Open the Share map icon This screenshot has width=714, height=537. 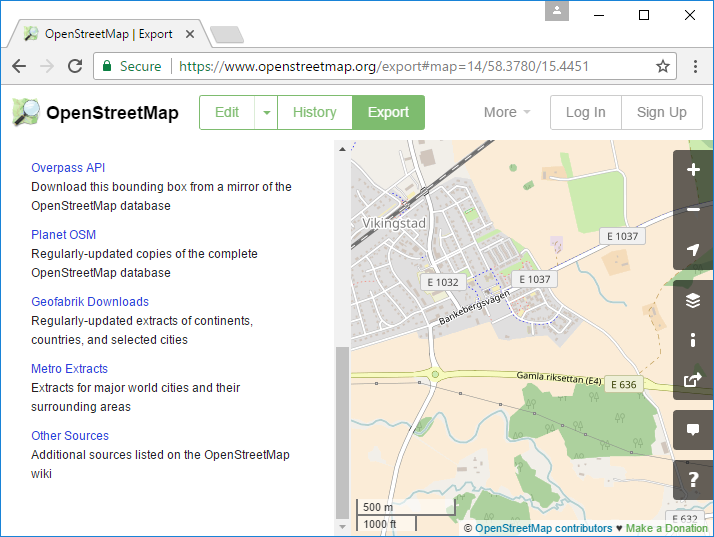693,380
